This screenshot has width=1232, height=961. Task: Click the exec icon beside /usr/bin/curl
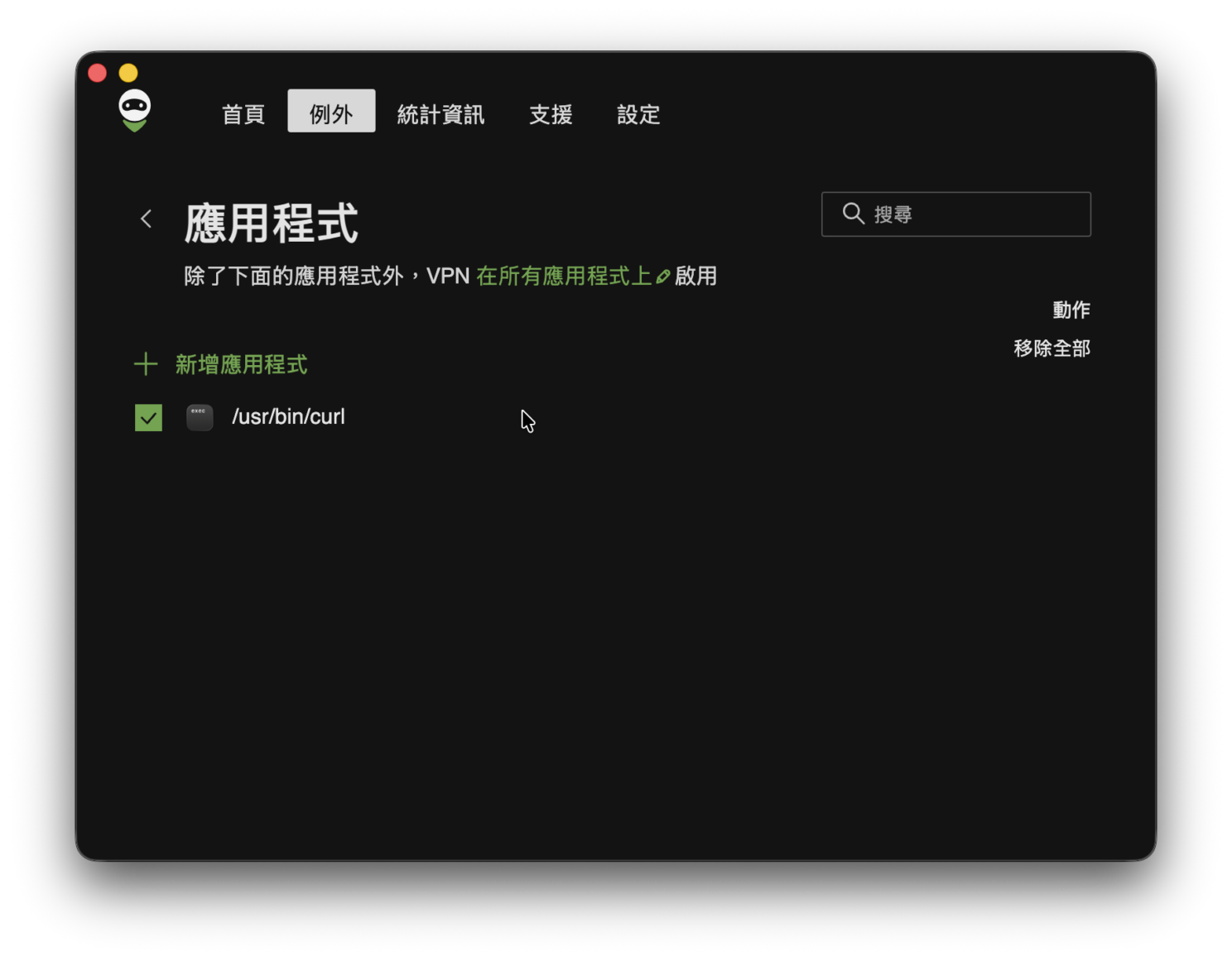200,417
